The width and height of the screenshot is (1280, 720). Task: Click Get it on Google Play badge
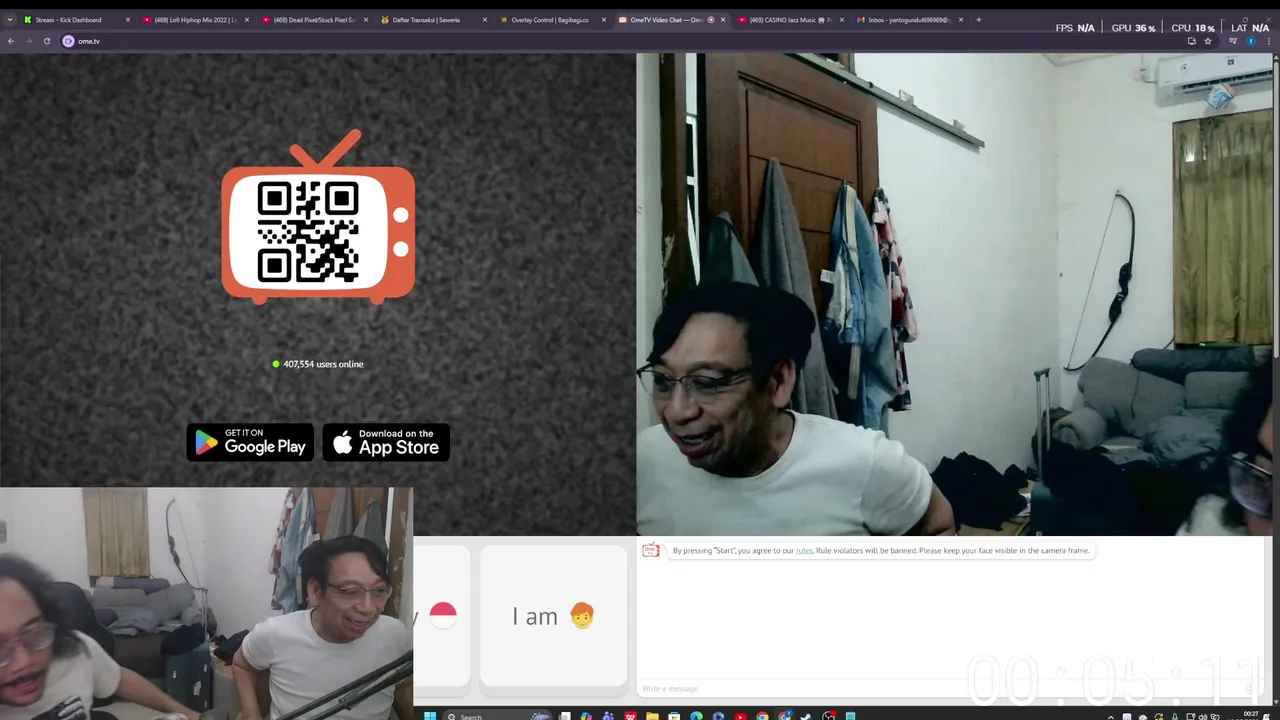[x=250, y=442]
